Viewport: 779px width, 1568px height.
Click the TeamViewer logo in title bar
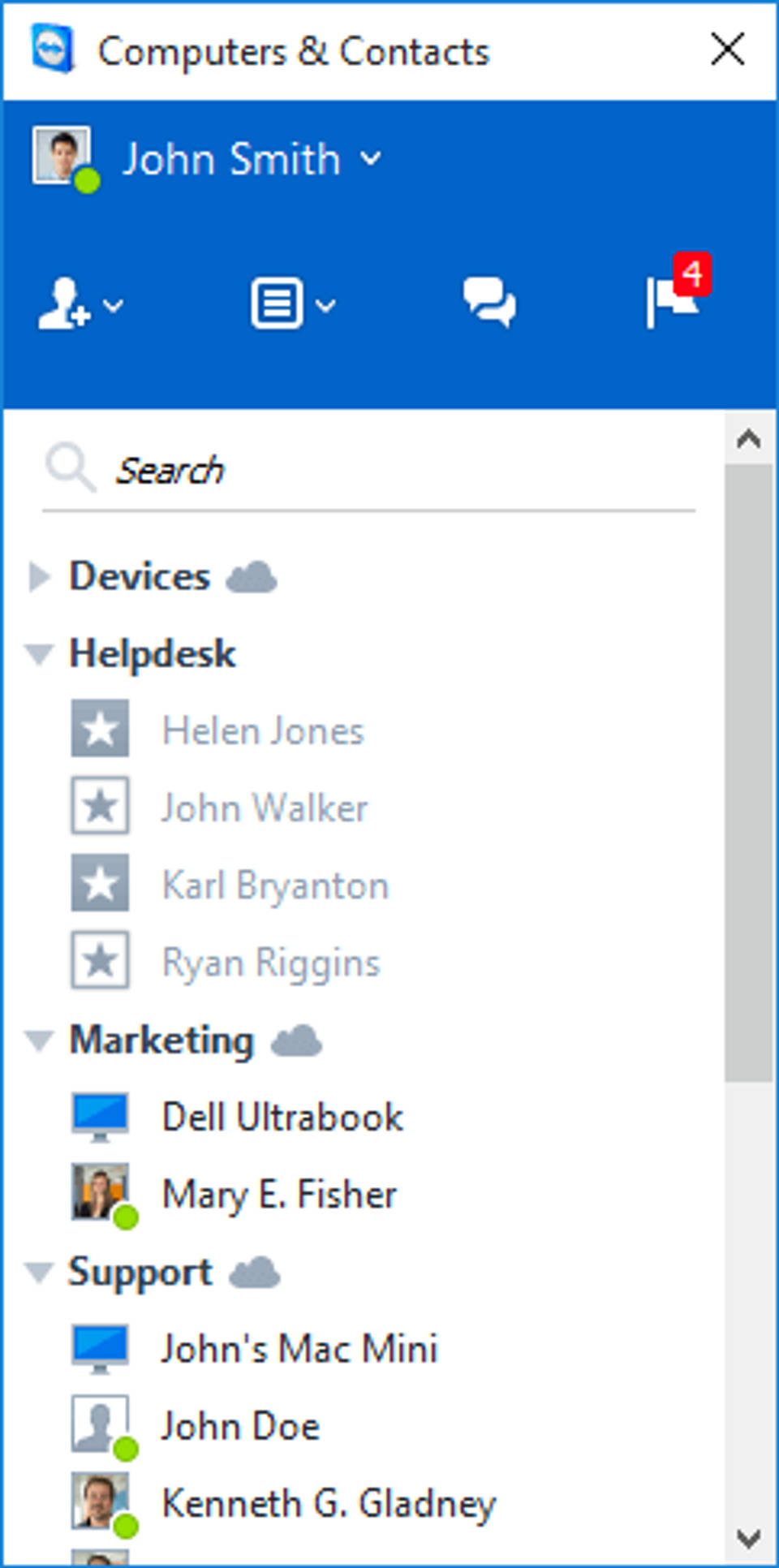53,49
